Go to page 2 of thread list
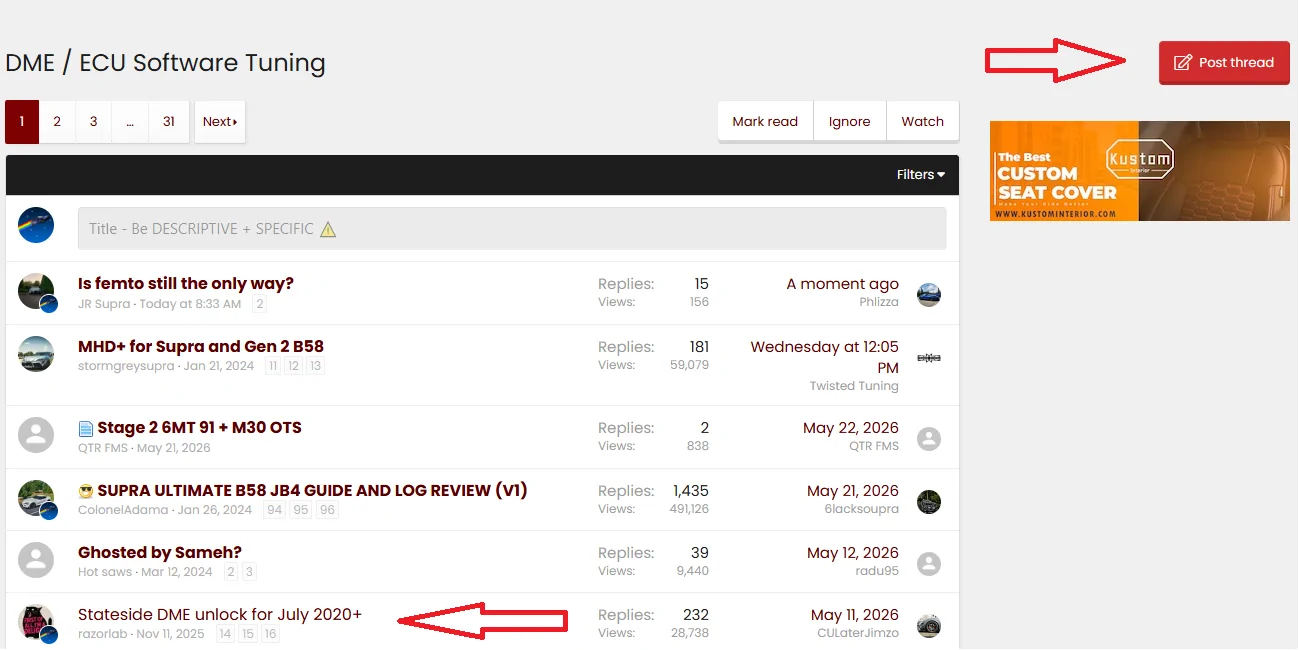1299x650 pixels. [57, 122]
